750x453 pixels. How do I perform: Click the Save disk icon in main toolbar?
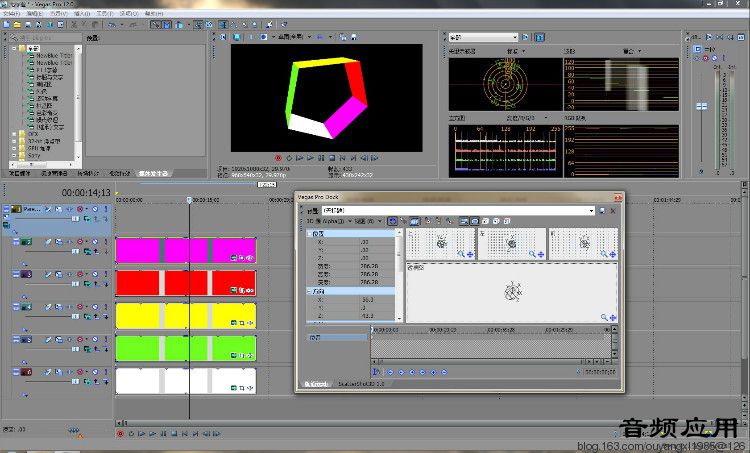28,24
